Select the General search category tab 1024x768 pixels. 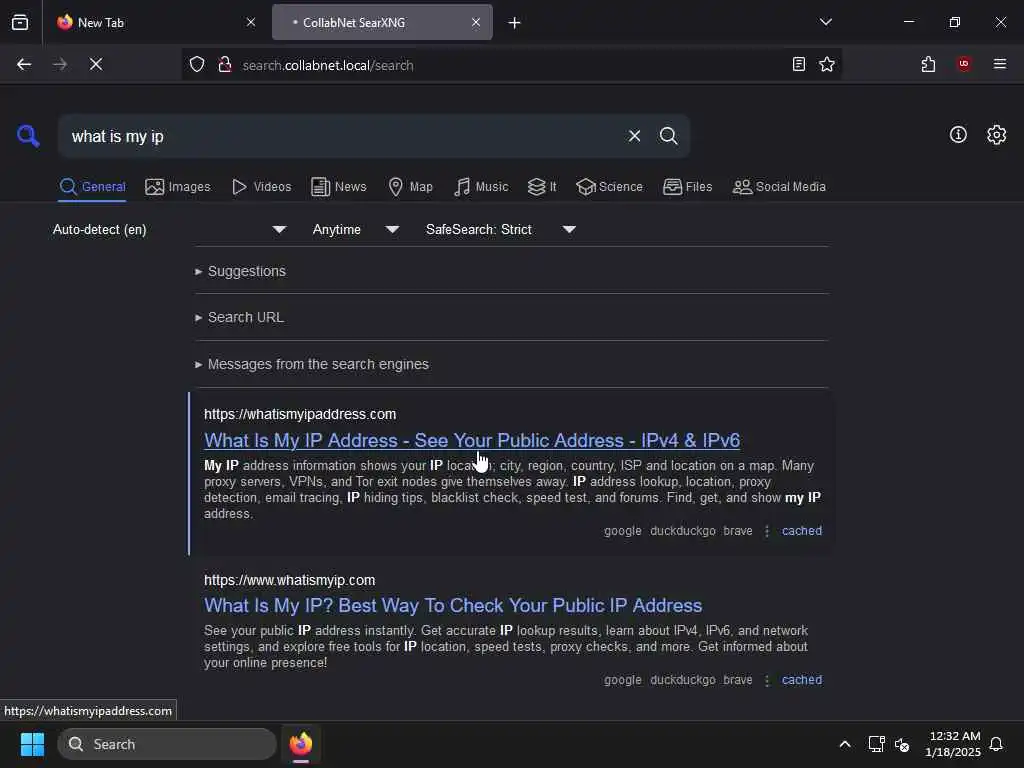click(x=92, y=187)
